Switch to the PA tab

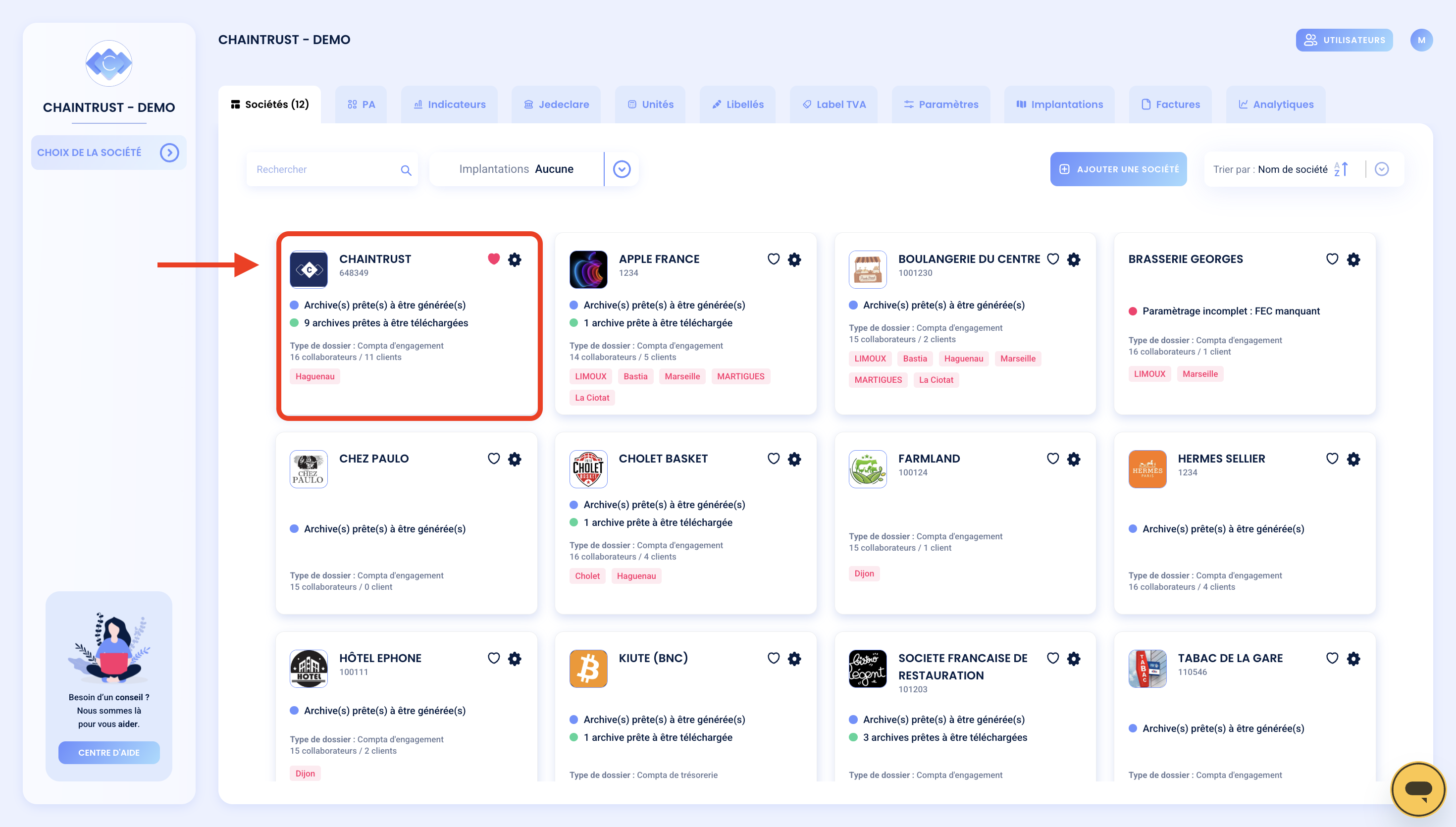click(361, 104)
